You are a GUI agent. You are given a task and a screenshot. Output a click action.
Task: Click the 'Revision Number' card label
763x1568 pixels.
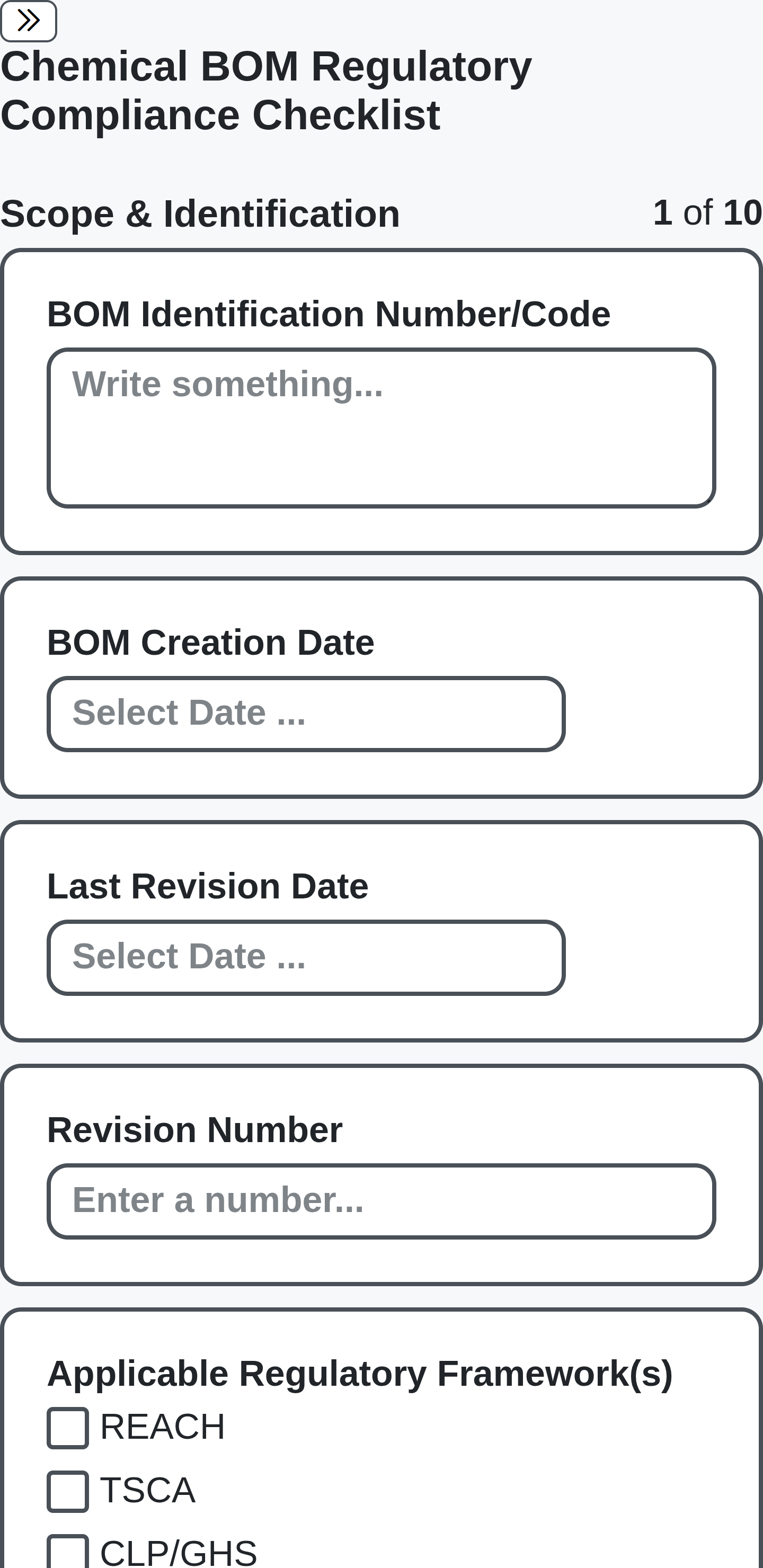click(x=196, y=1130)
